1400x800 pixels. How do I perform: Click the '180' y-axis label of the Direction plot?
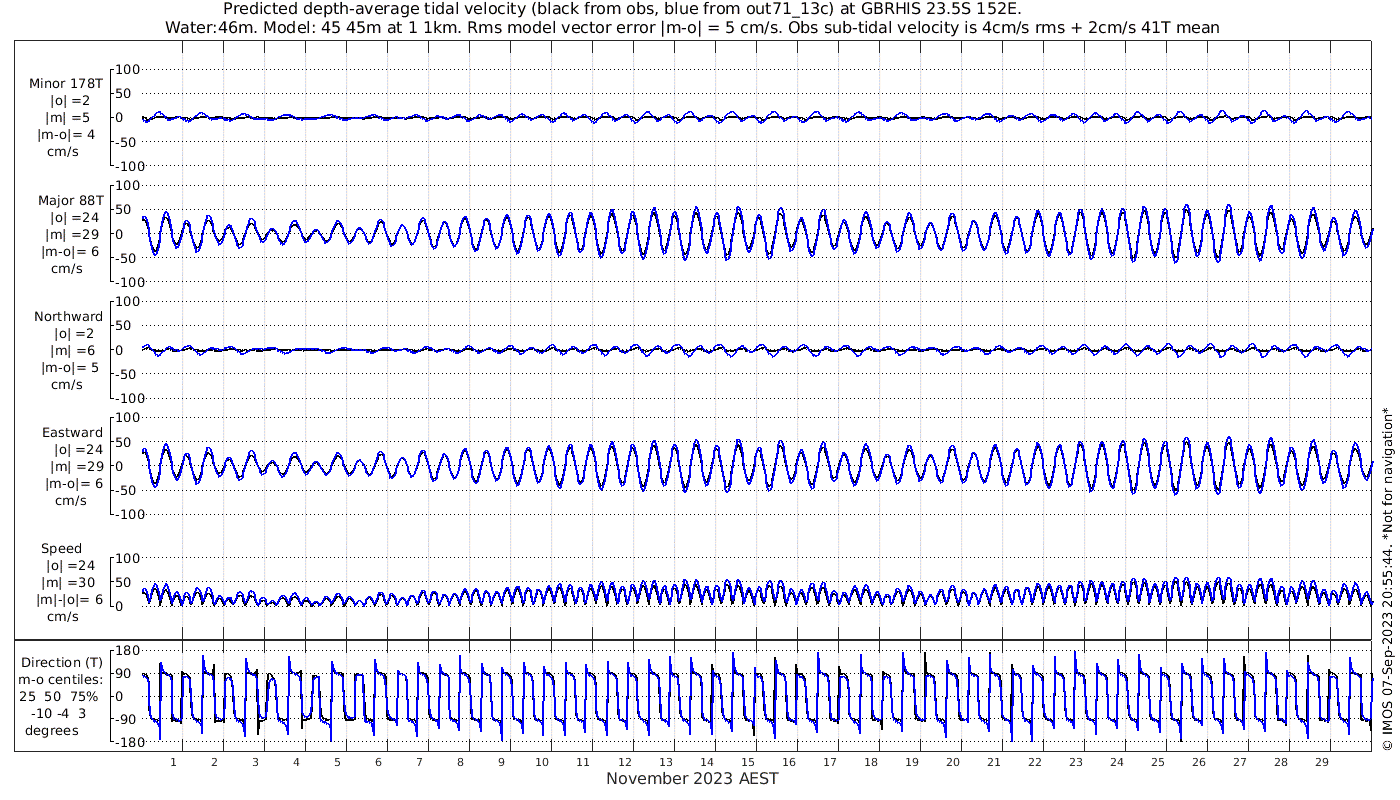click(126, 650)
